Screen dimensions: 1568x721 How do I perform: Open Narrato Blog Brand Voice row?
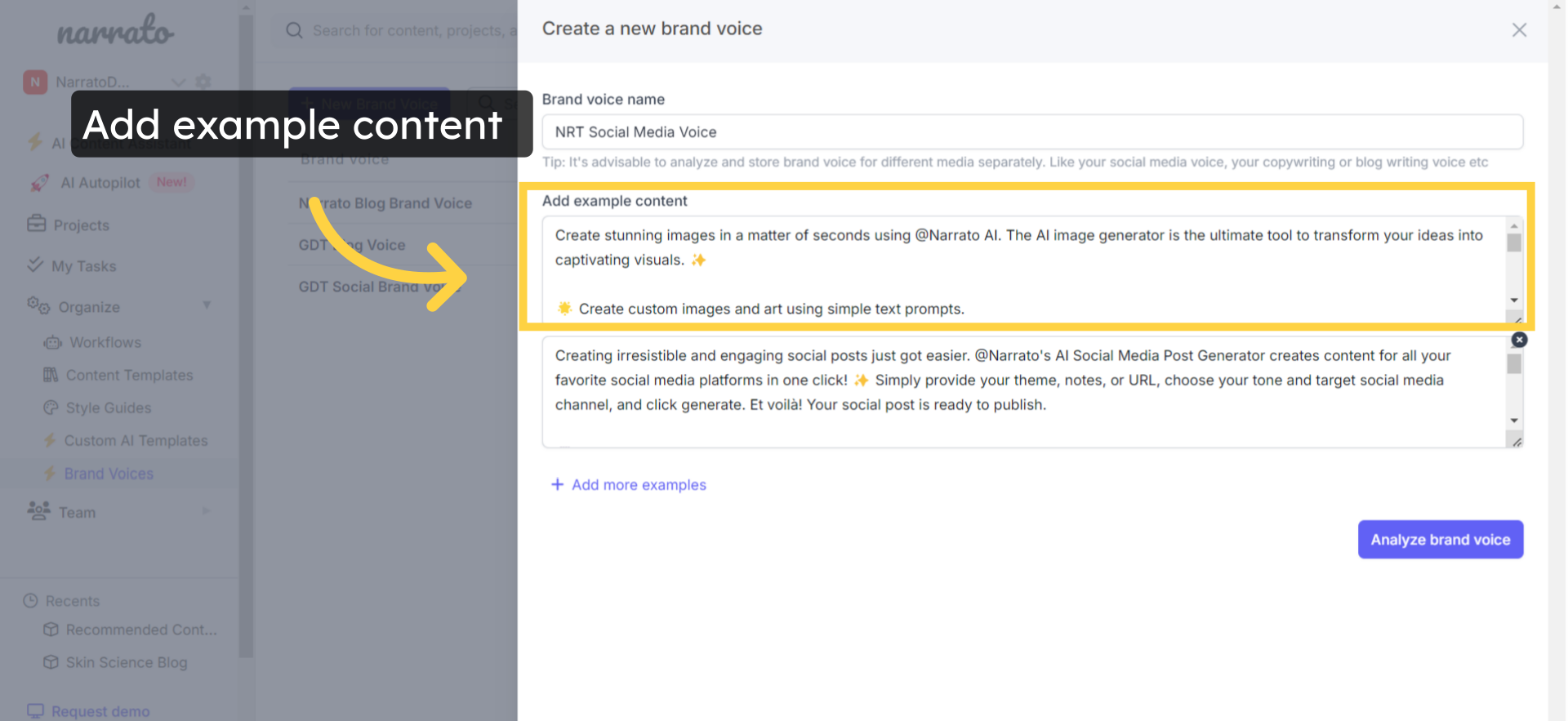pyautogui.click(x=385, y=203)
